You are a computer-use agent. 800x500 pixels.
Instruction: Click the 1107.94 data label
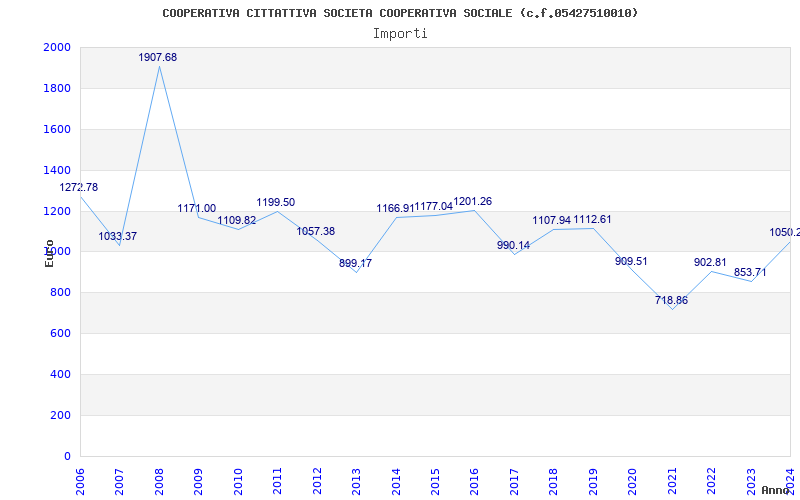tap(552, 220)
